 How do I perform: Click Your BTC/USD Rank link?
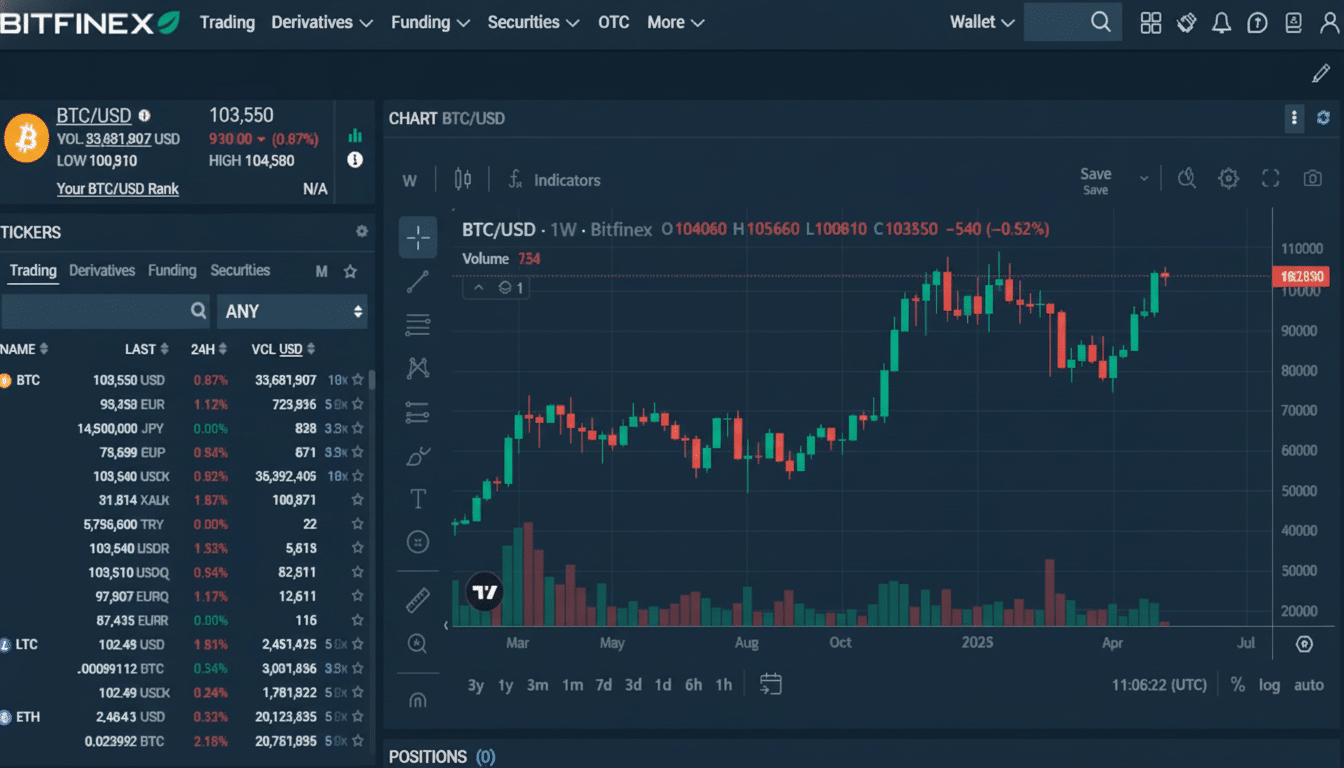(118, 188)
